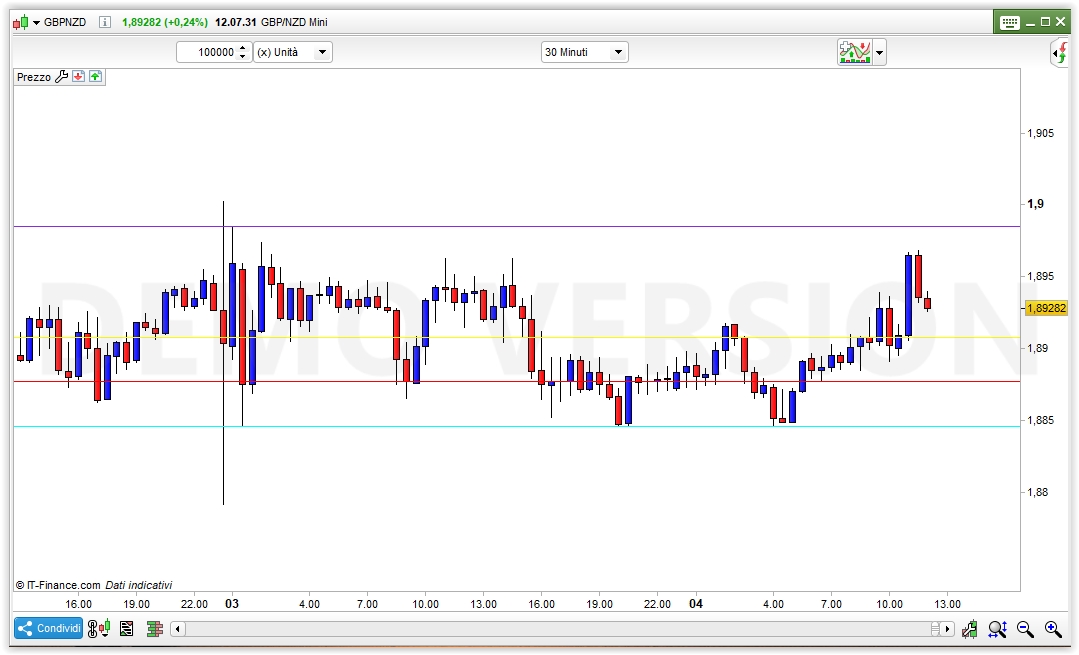Open the 30 Minuti timeframe dropdown
Screen dimensions: 1079x655
click(x=585, y=52)
